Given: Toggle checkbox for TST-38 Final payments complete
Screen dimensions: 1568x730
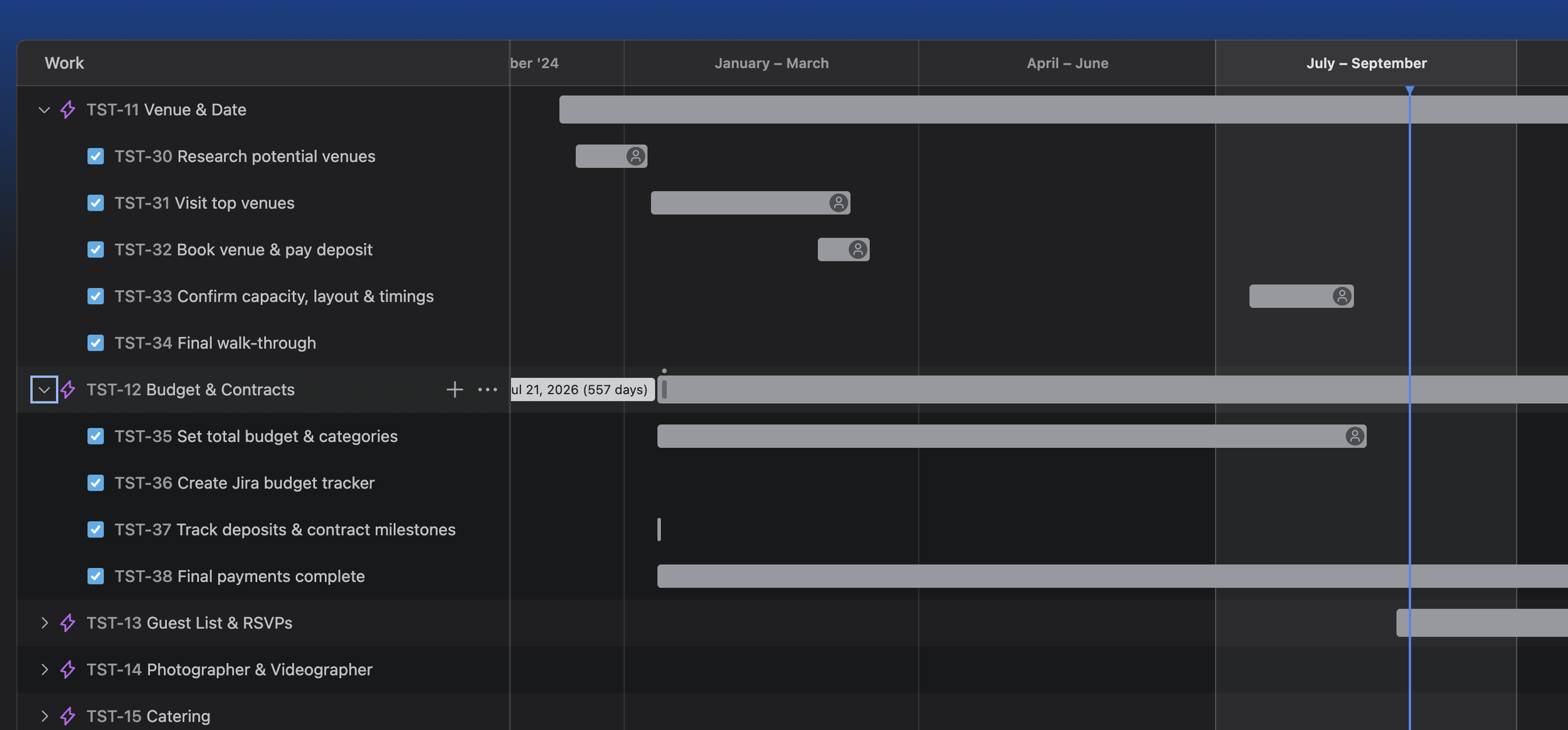Looking at the screenshot, I should coord(95,576).
